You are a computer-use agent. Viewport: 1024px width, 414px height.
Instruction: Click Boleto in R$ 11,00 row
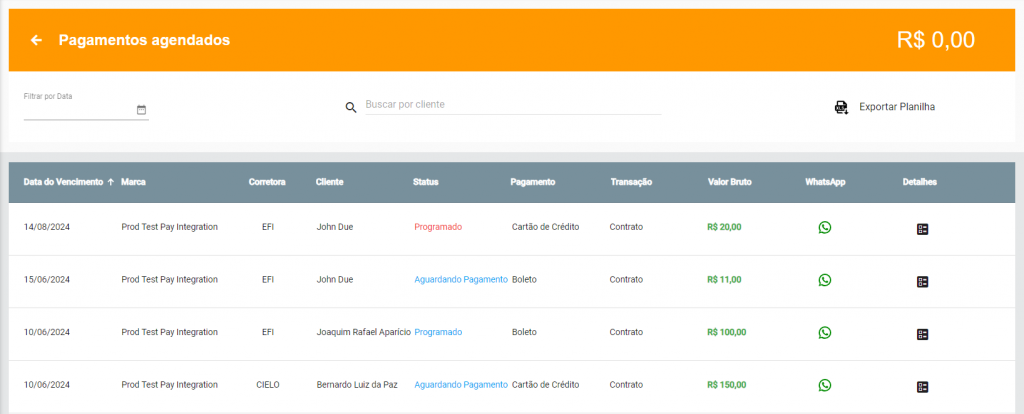pyautogui.click(x=524, y=279)
